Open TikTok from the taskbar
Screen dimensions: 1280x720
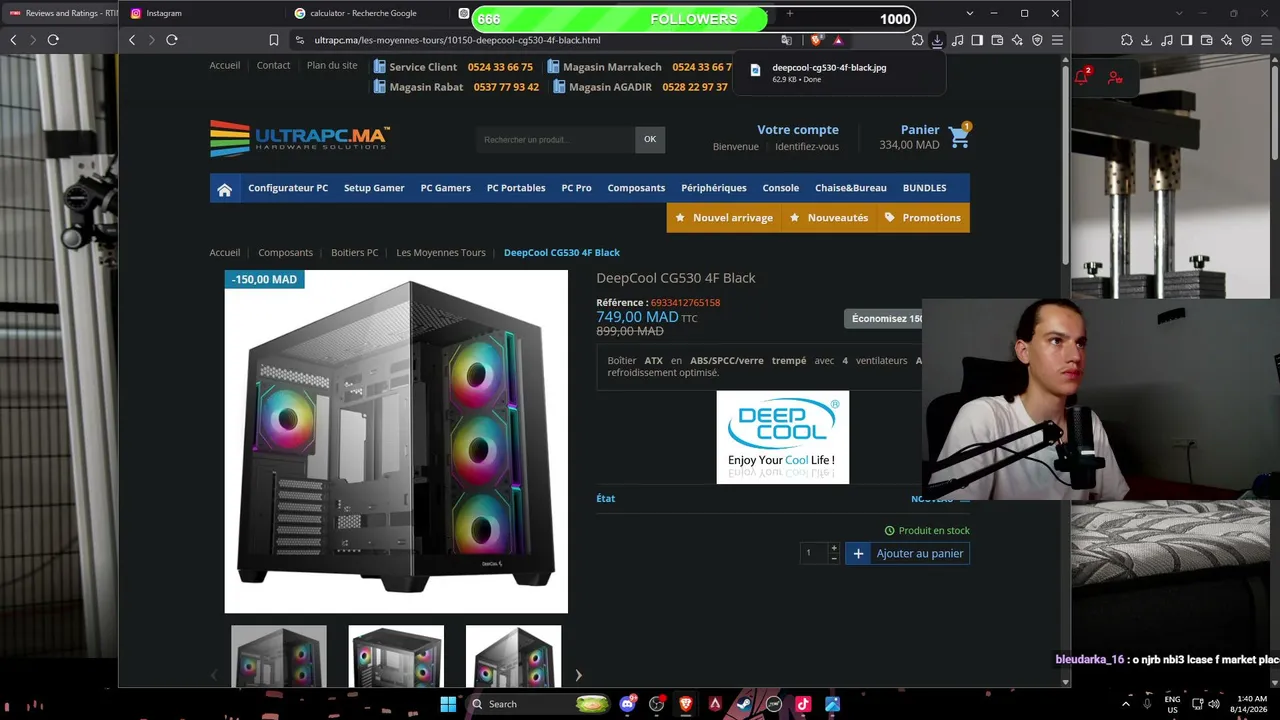[802, 704]
